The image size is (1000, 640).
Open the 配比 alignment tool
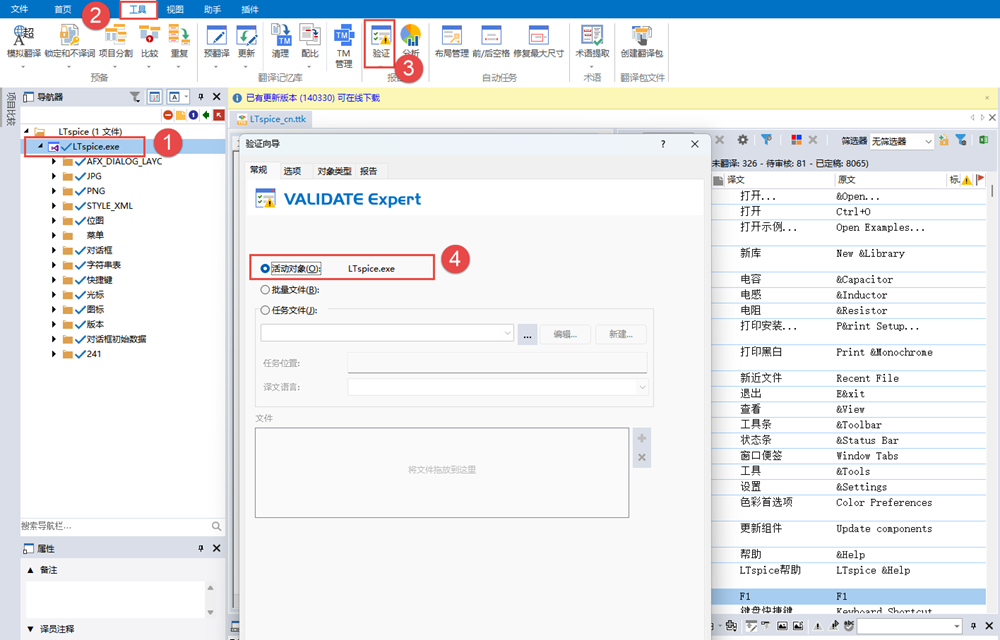[310, 36]
